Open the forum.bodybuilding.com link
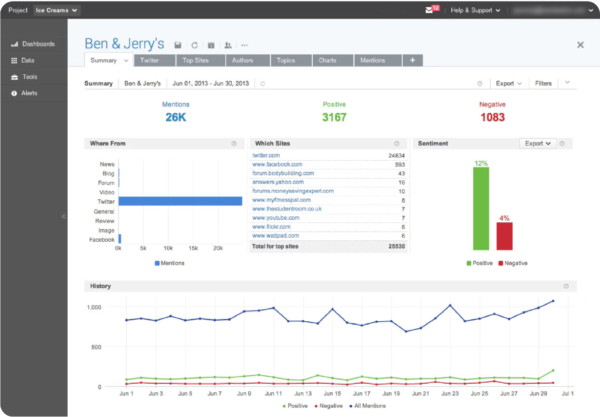The height and width of the screenshot is (417, 600). tap(283, 173)
